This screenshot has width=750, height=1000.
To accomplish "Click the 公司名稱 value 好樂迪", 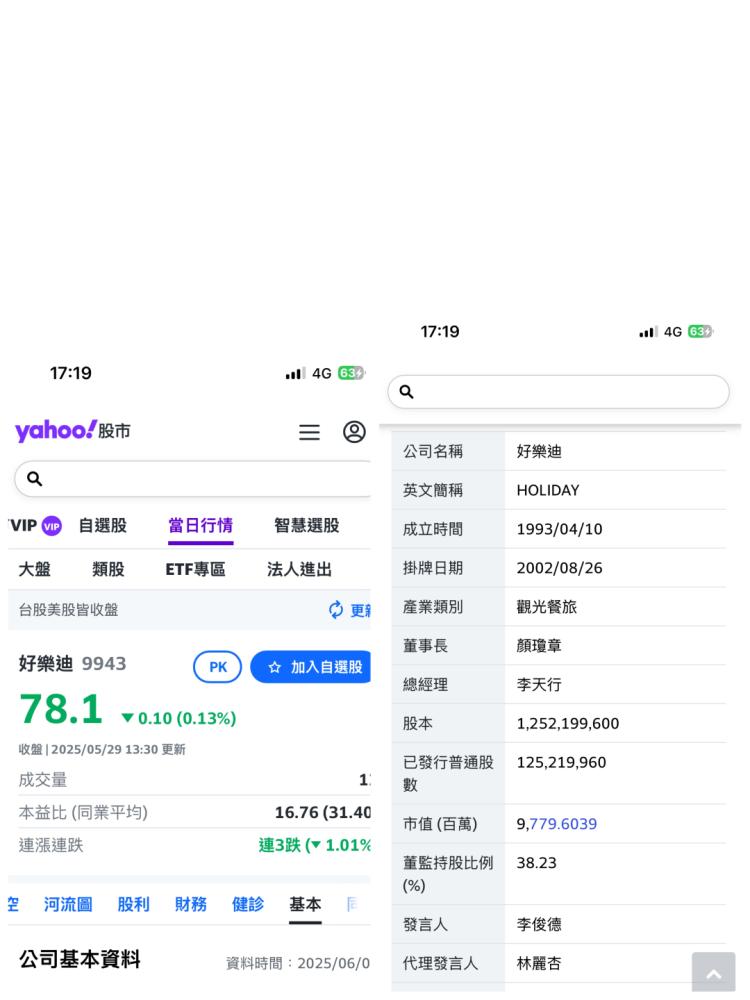I will [x=539, y=452].
